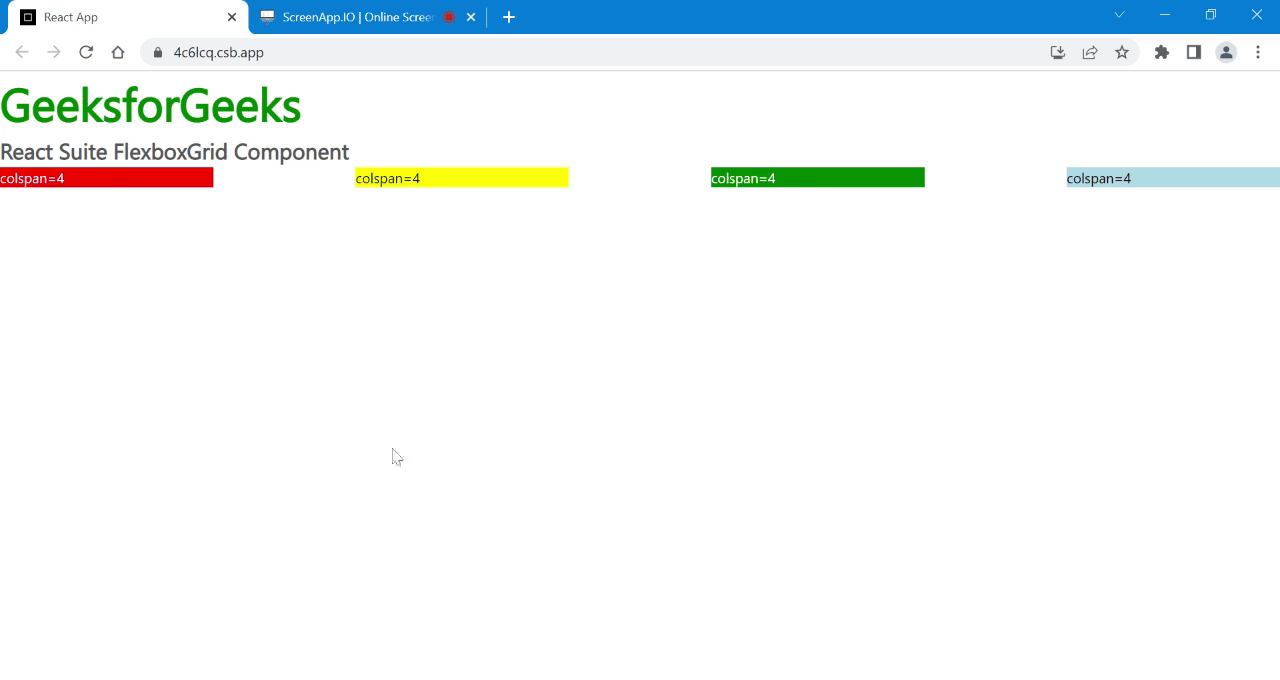The image size is (1280, 680).
Task: Install the app via the download icon in the address bar
Action: point(1058,52)
